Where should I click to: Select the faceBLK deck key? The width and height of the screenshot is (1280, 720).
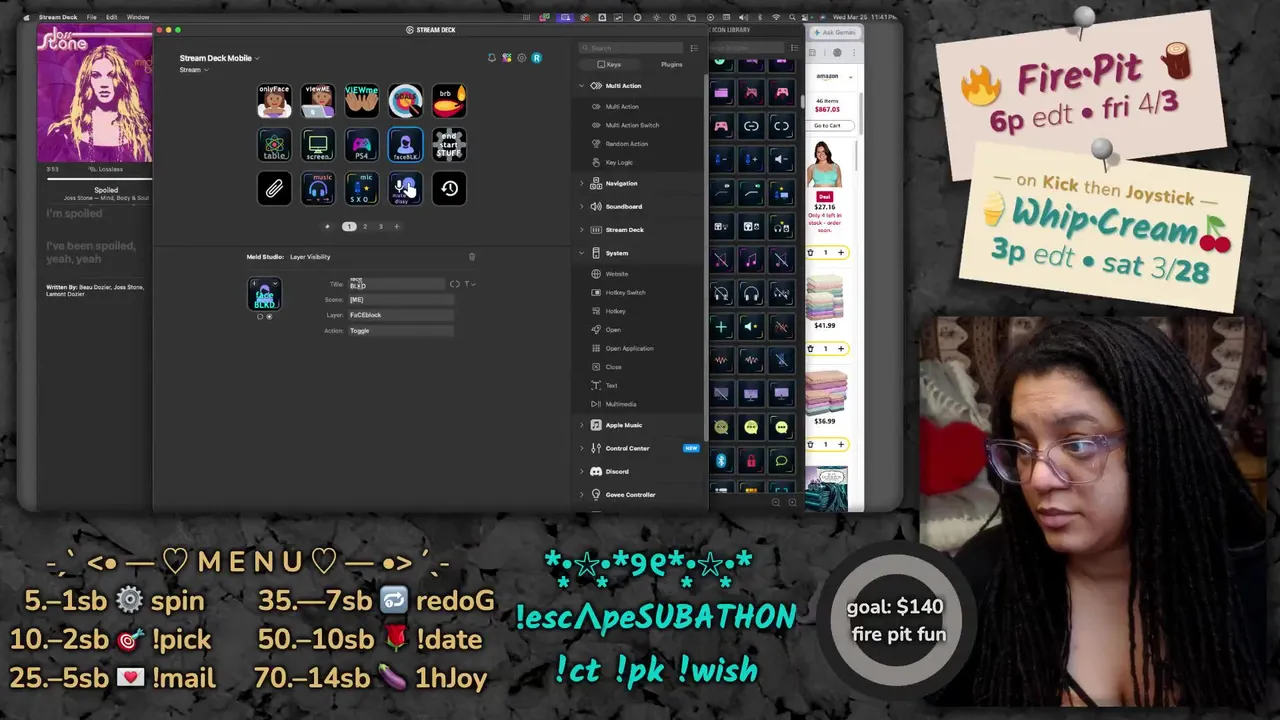(x=405, y=145)
